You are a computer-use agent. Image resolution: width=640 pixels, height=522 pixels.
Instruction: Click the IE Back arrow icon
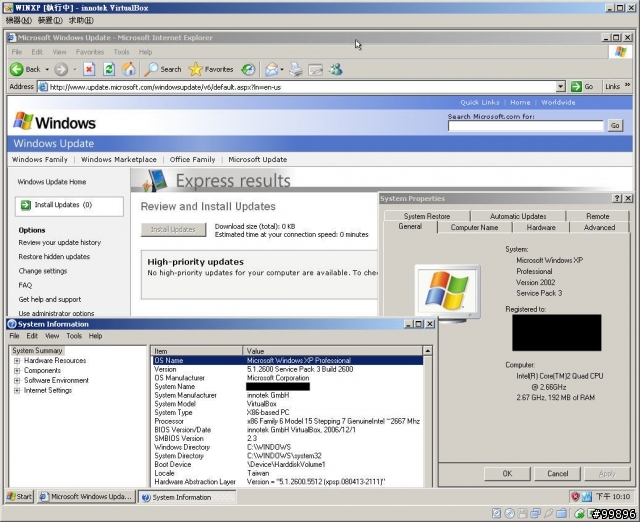click(17, 69)
